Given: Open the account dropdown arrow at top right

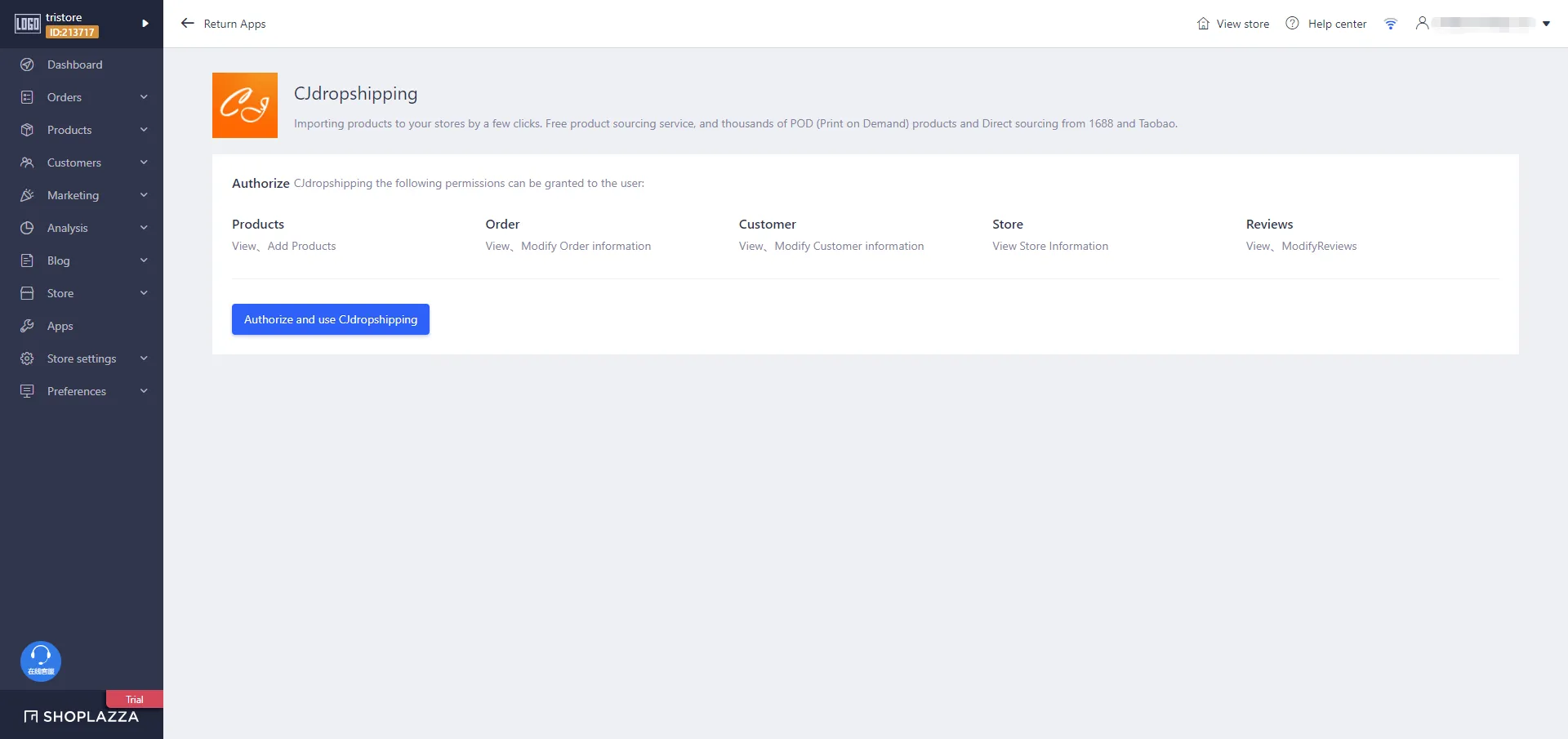Looking at the screenshot, I should [1546, 24].
